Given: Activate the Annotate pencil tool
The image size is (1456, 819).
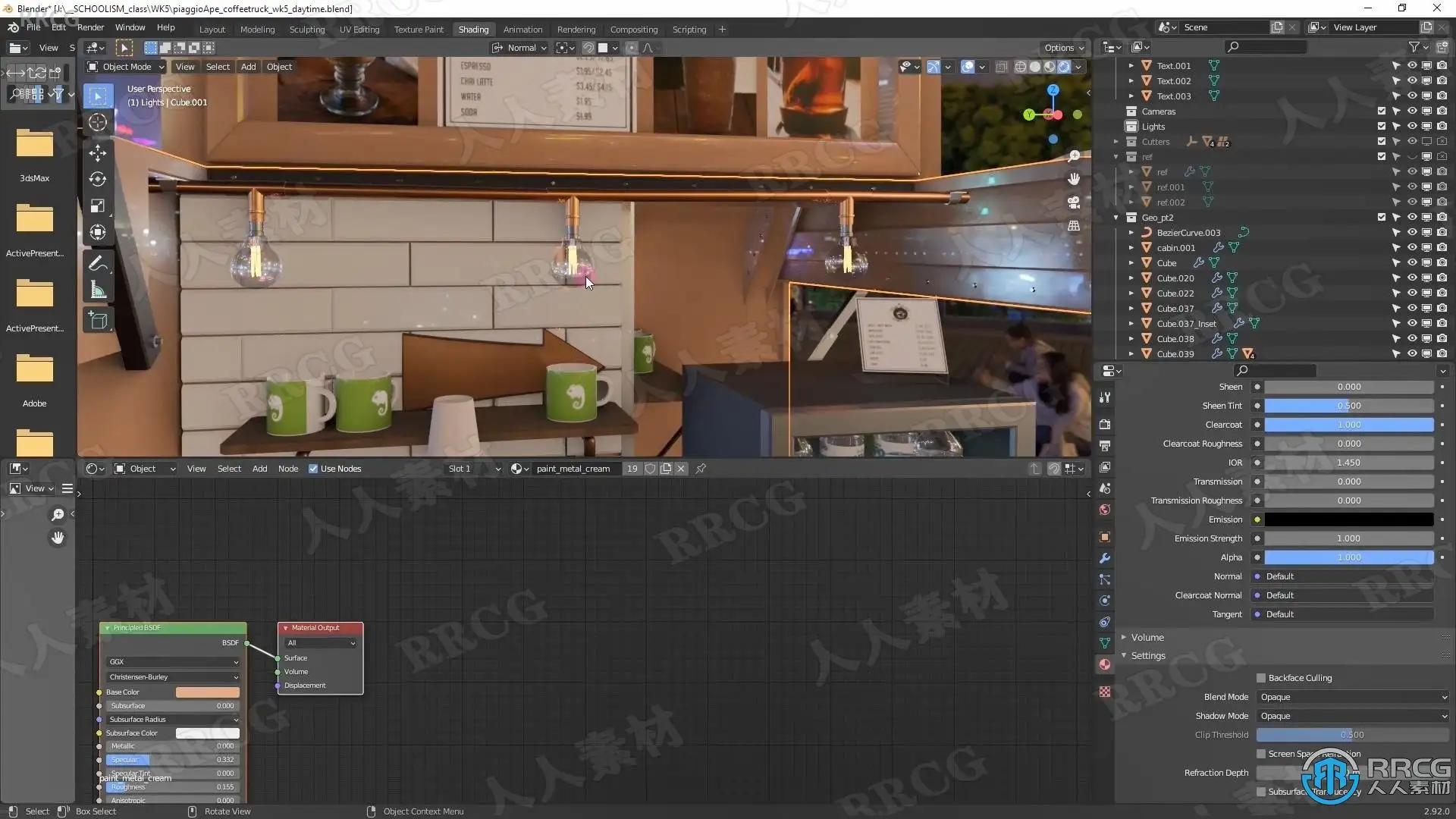Looking at the screenshot, I should (x=98, y=263).
